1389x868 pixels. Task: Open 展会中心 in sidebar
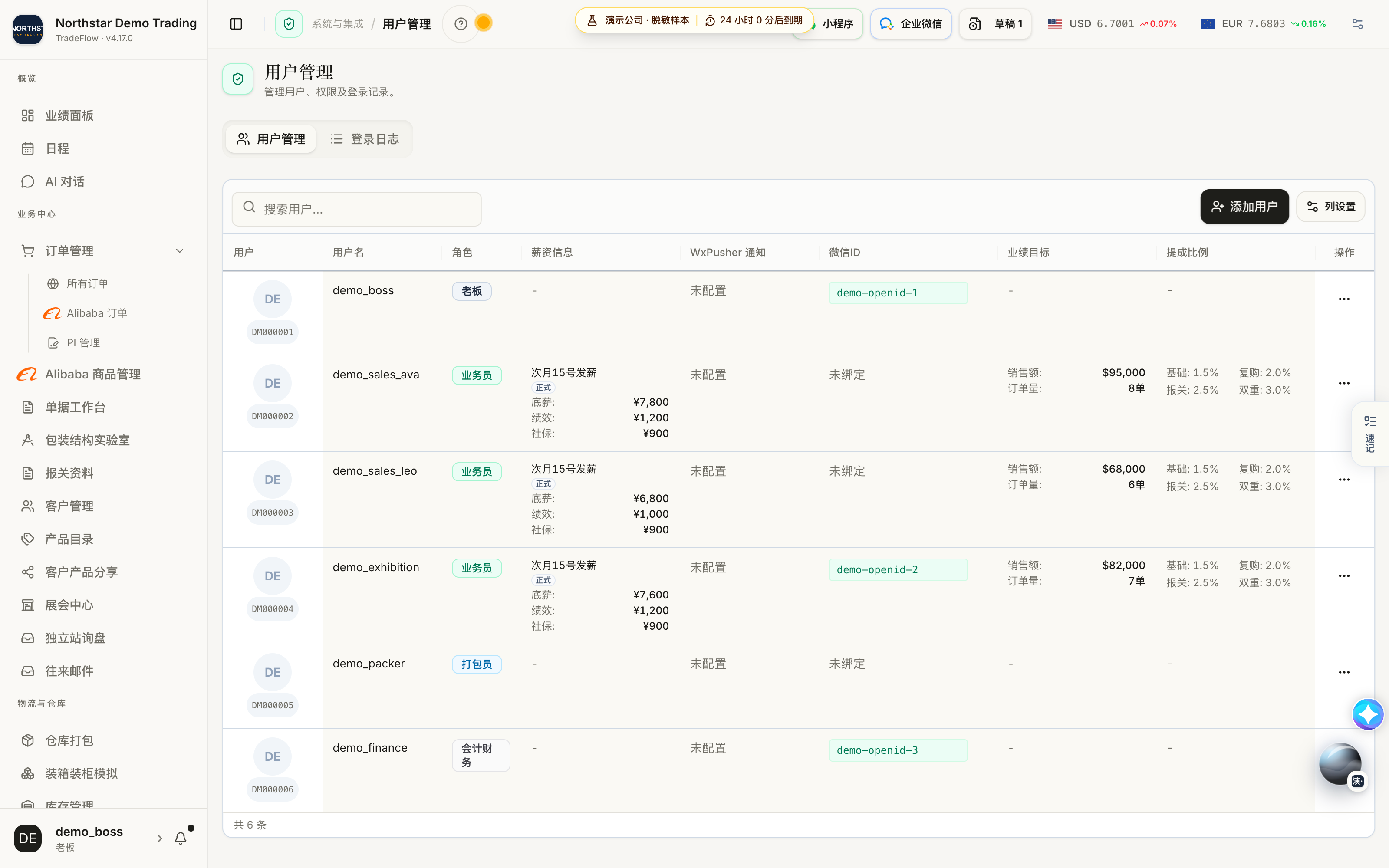click(103, 605)
